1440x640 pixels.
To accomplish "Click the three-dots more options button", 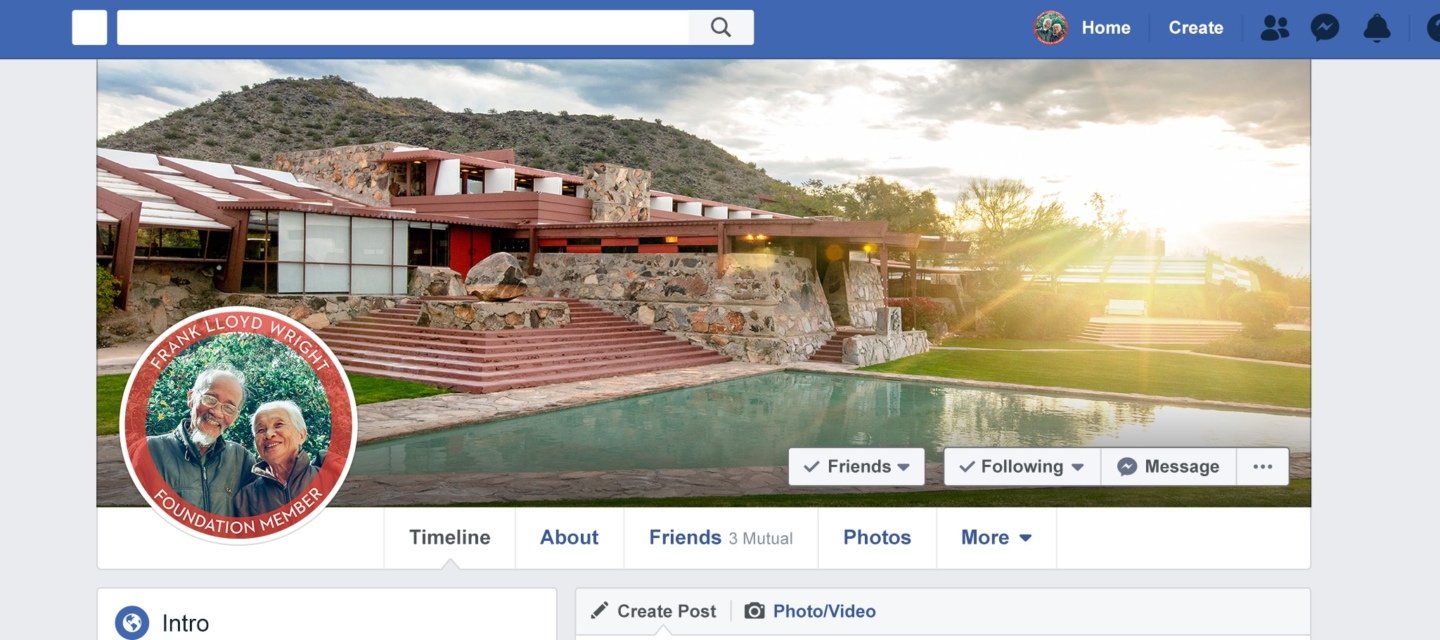I will tap(1263, 467).
